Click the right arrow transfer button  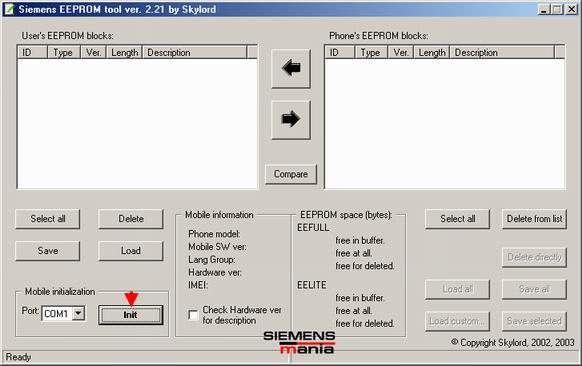tap(291, 120)
